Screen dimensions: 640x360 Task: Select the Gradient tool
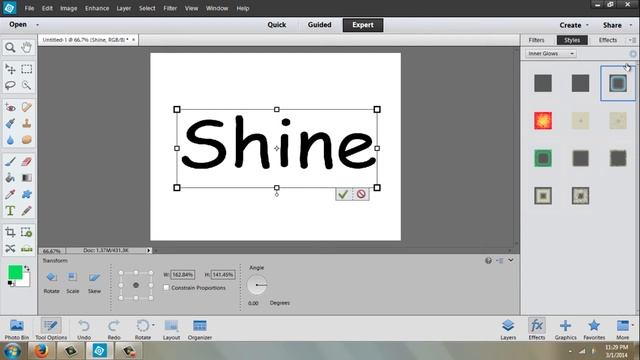[x=27, y=178]
